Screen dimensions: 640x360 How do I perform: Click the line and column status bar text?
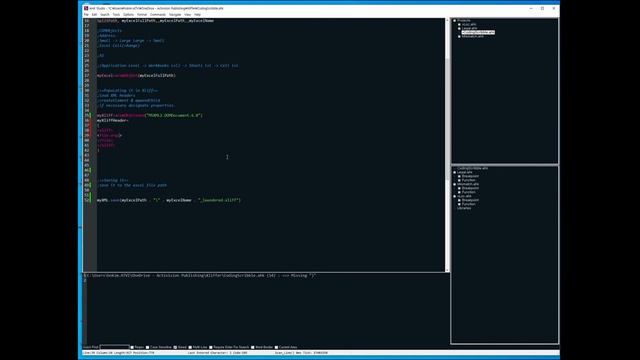118,353
